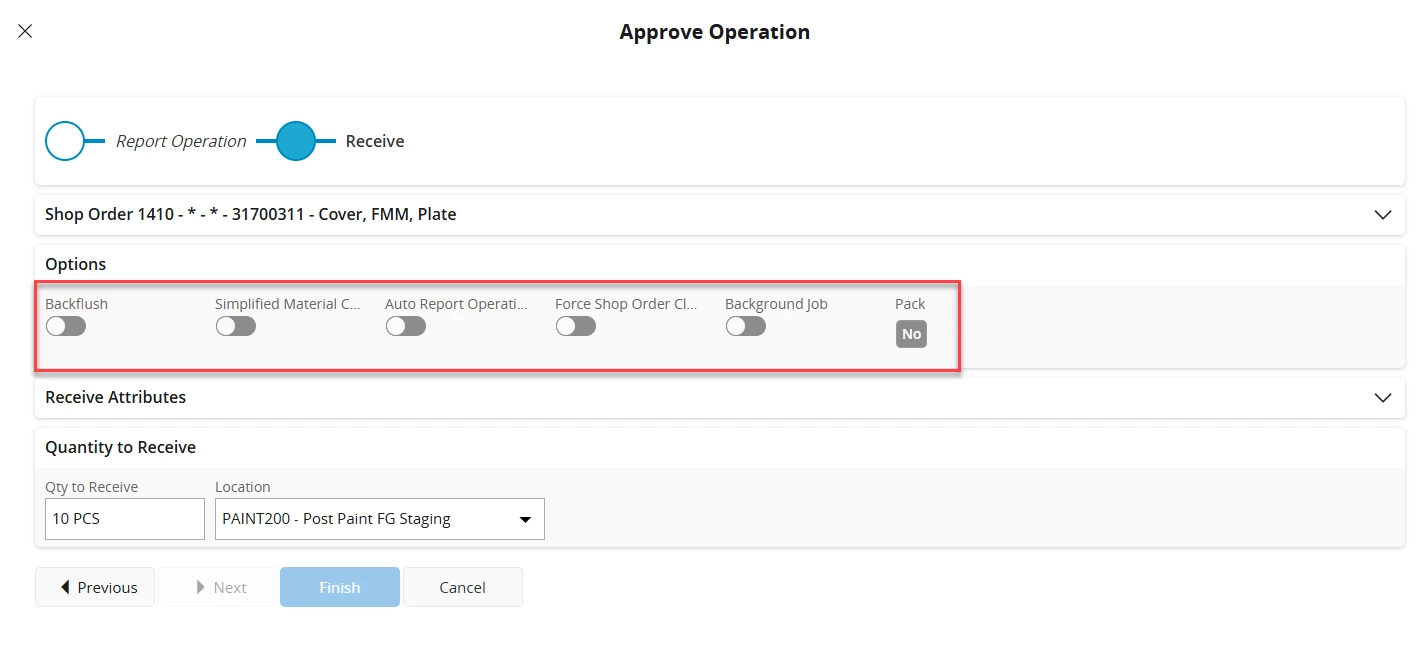Viewport: 1427px width, 666px height.
Task: Select the Report Operation step label
Action: point(181,141)
